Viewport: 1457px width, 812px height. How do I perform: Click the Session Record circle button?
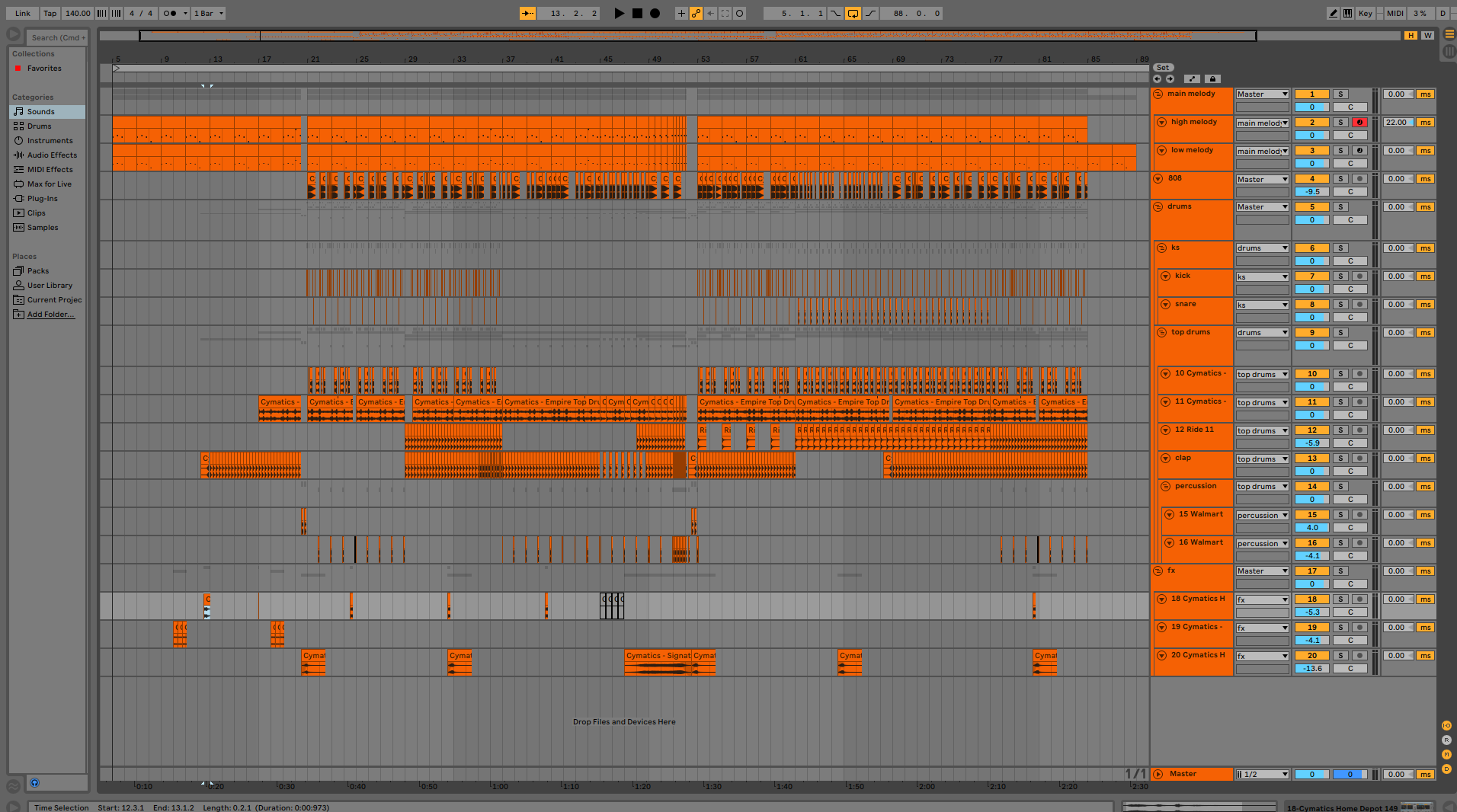(x=739, y=13)
